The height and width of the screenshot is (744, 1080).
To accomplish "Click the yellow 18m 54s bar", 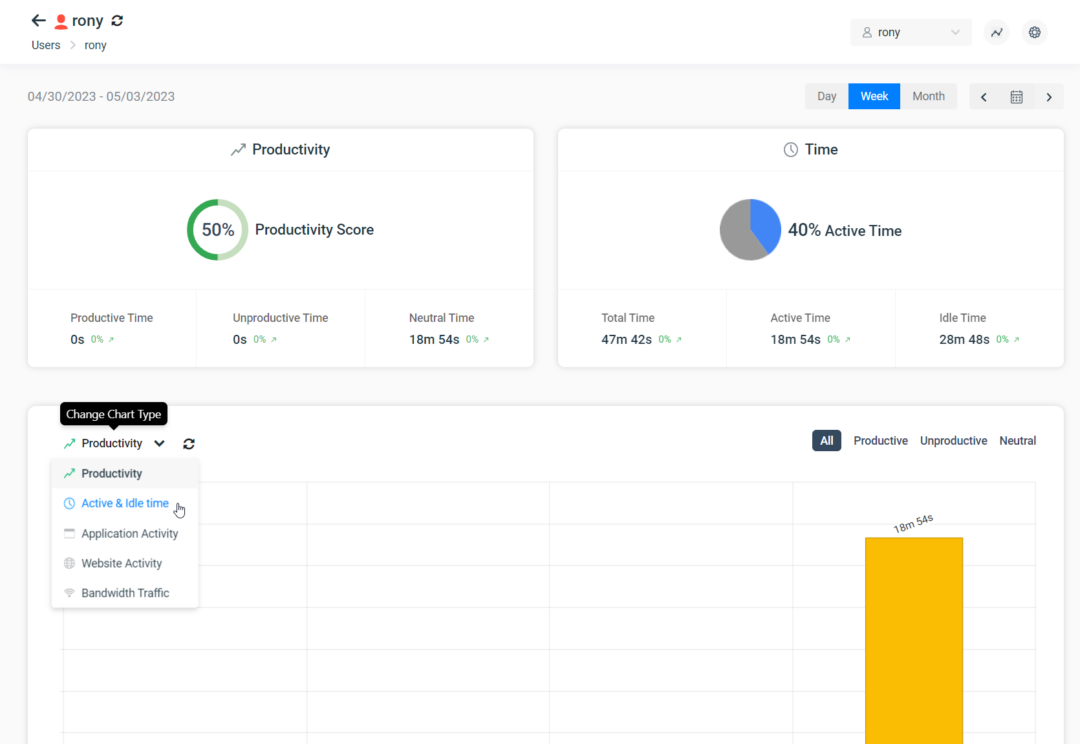I will coord(913,640).
